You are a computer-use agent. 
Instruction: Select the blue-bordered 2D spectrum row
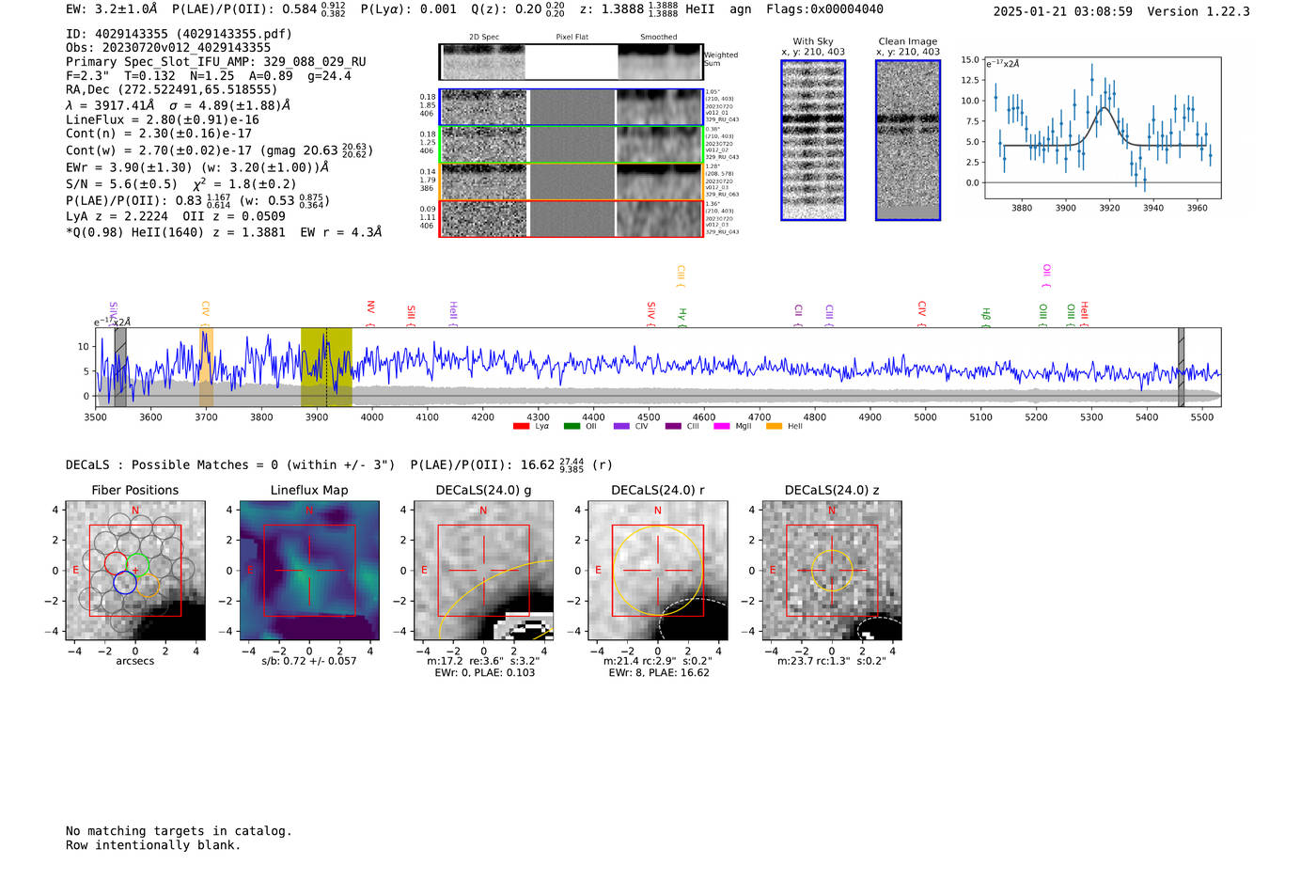pos(572,107)
